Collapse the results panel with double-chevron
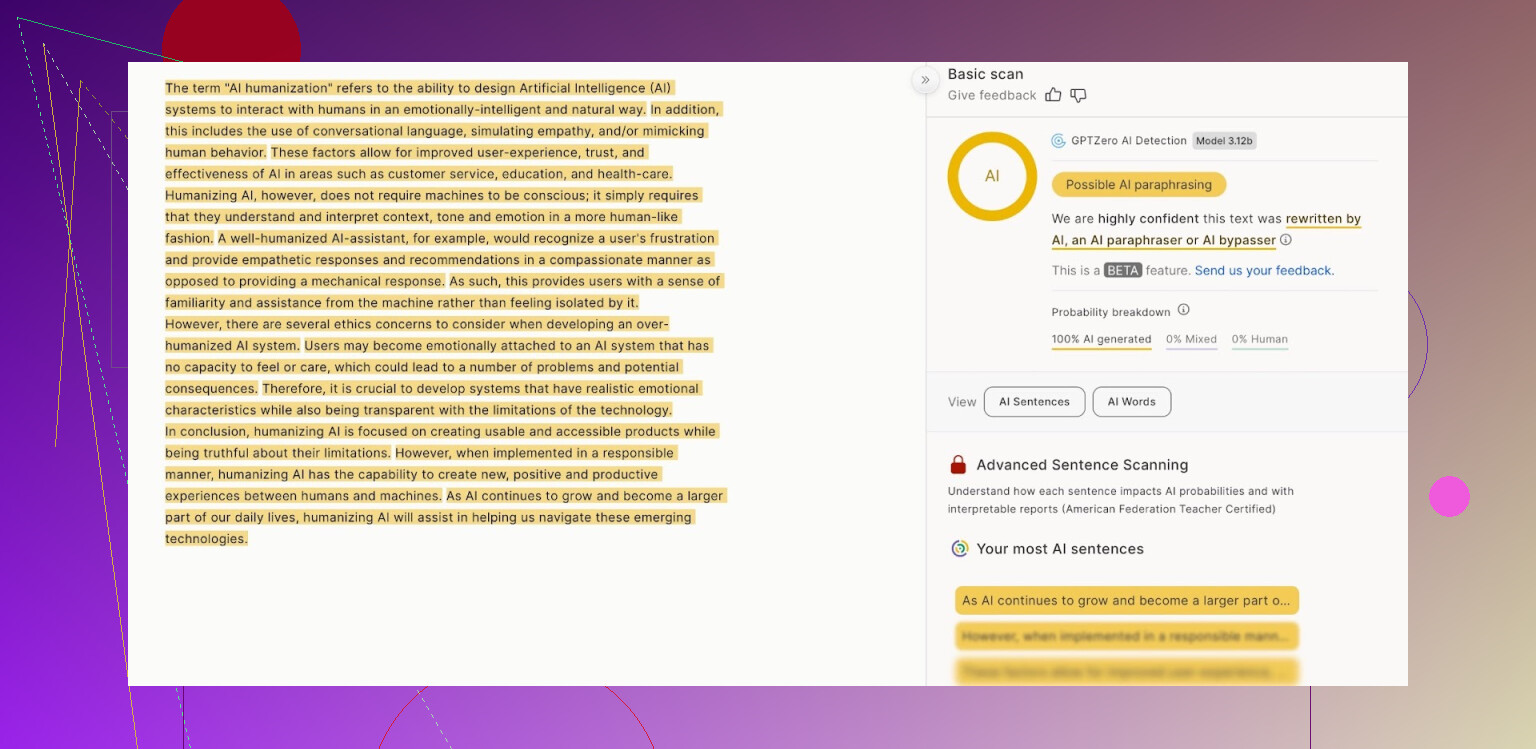The image size is (1536, 749). (x=925, y=80)
